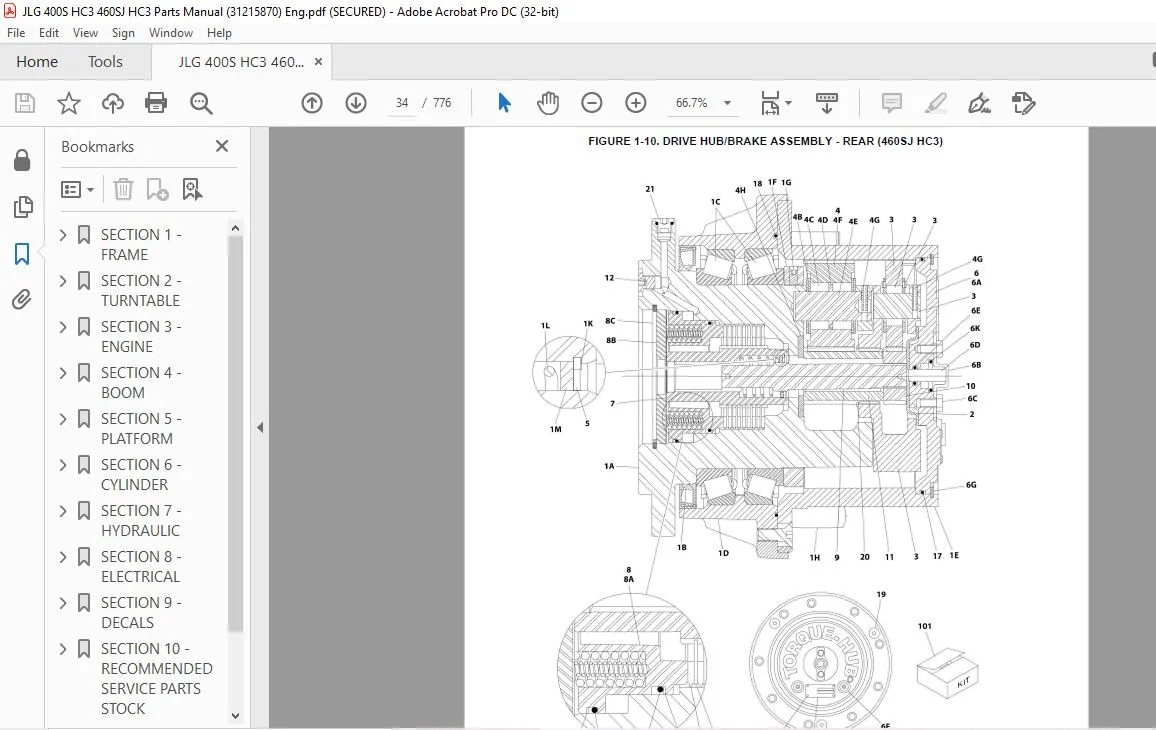Click the Save file icon
This screenshot has height=730, width=1156.
24,102
